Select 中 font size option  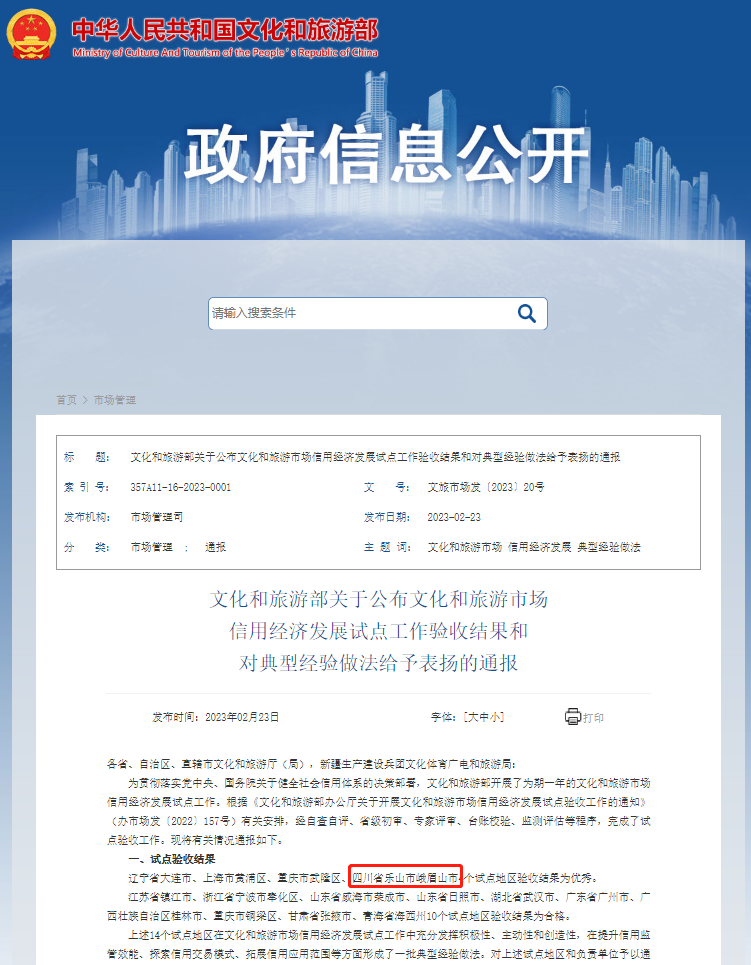pos(484,717)
